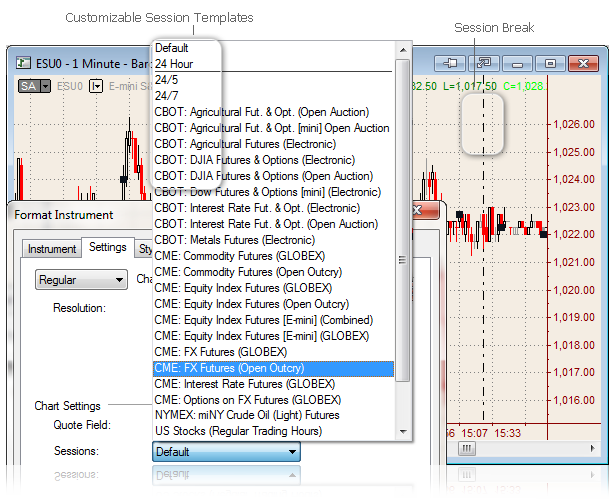Screen dimensions: 616x499
Task: Minimize the ESU0 chart window
Action: click(x=517, y=62)
